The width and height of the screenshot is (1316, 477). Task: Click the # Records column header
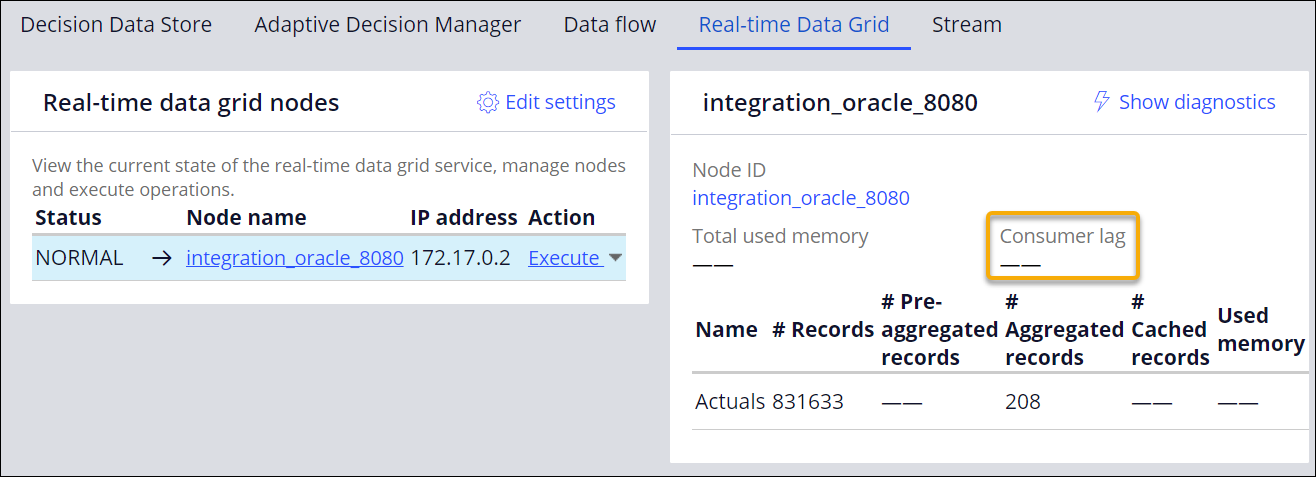tap(823, 330)
